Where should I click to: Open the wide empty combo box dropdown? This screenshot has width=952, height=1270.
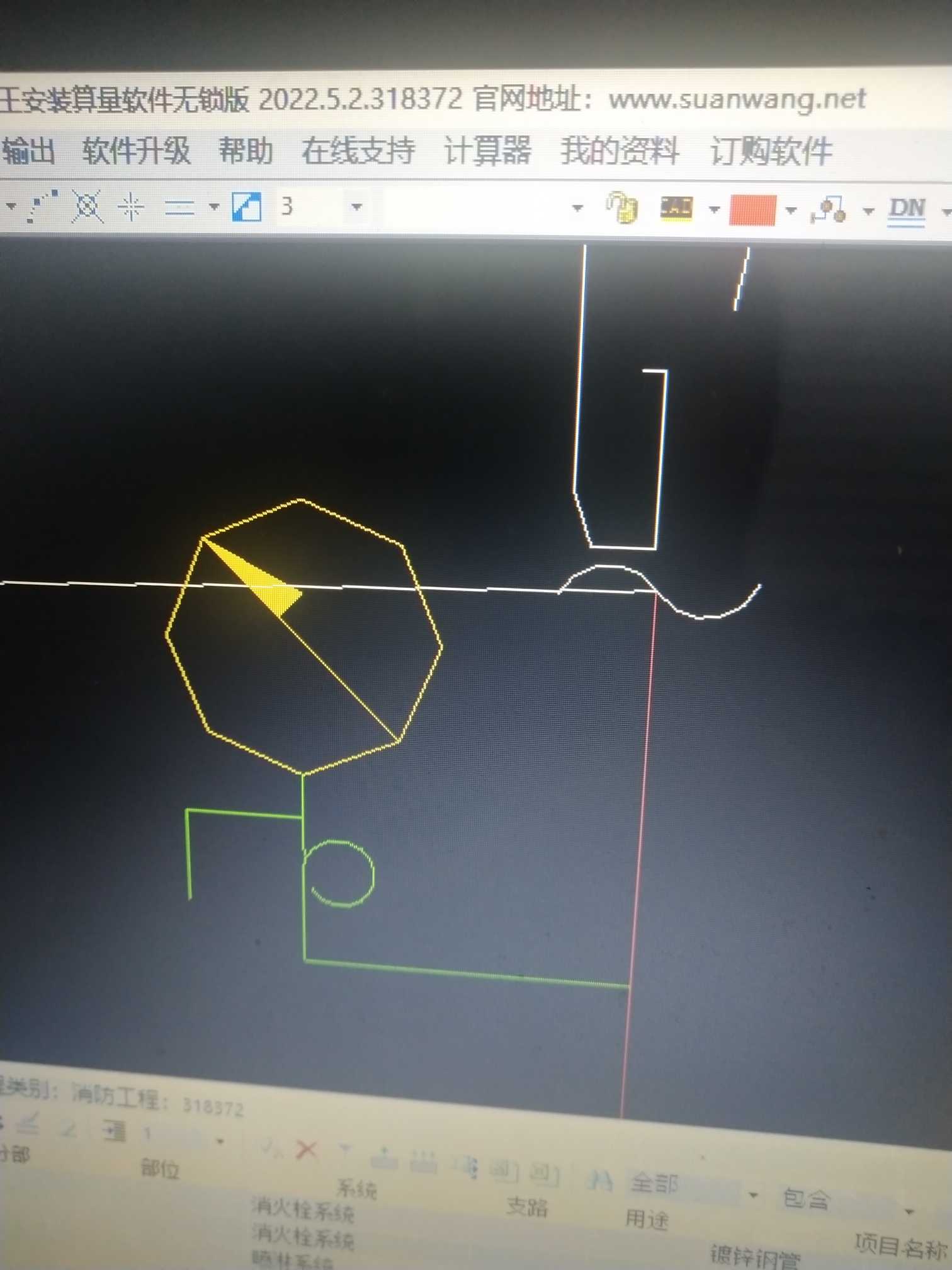point(577,207)
